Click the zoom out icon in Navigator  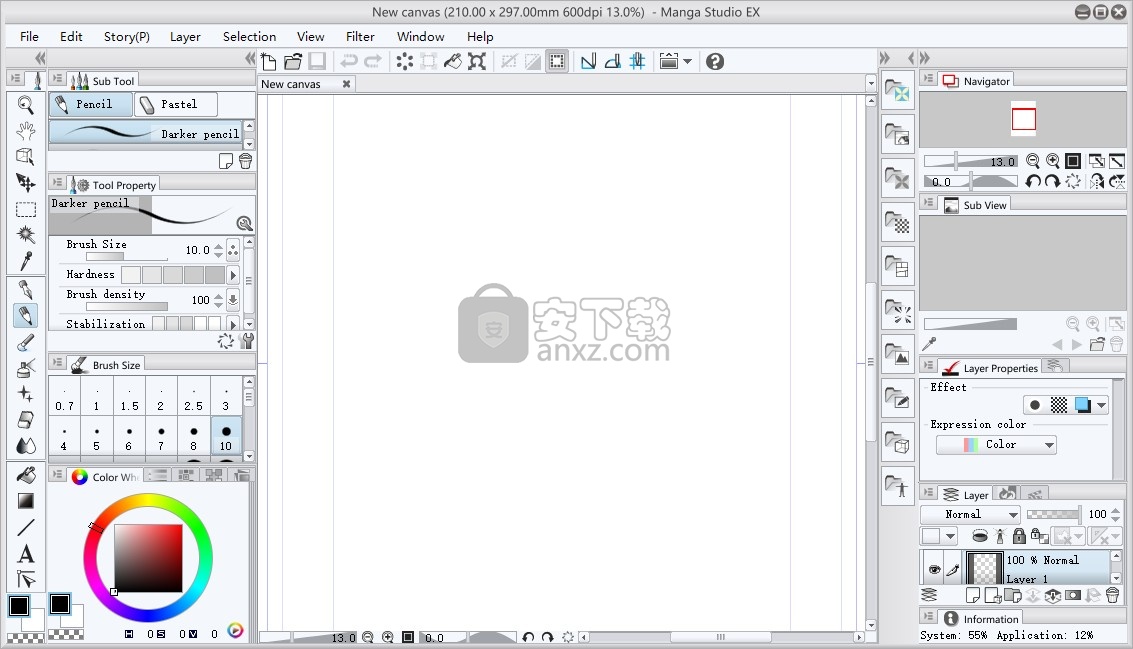pos(1033,161)
